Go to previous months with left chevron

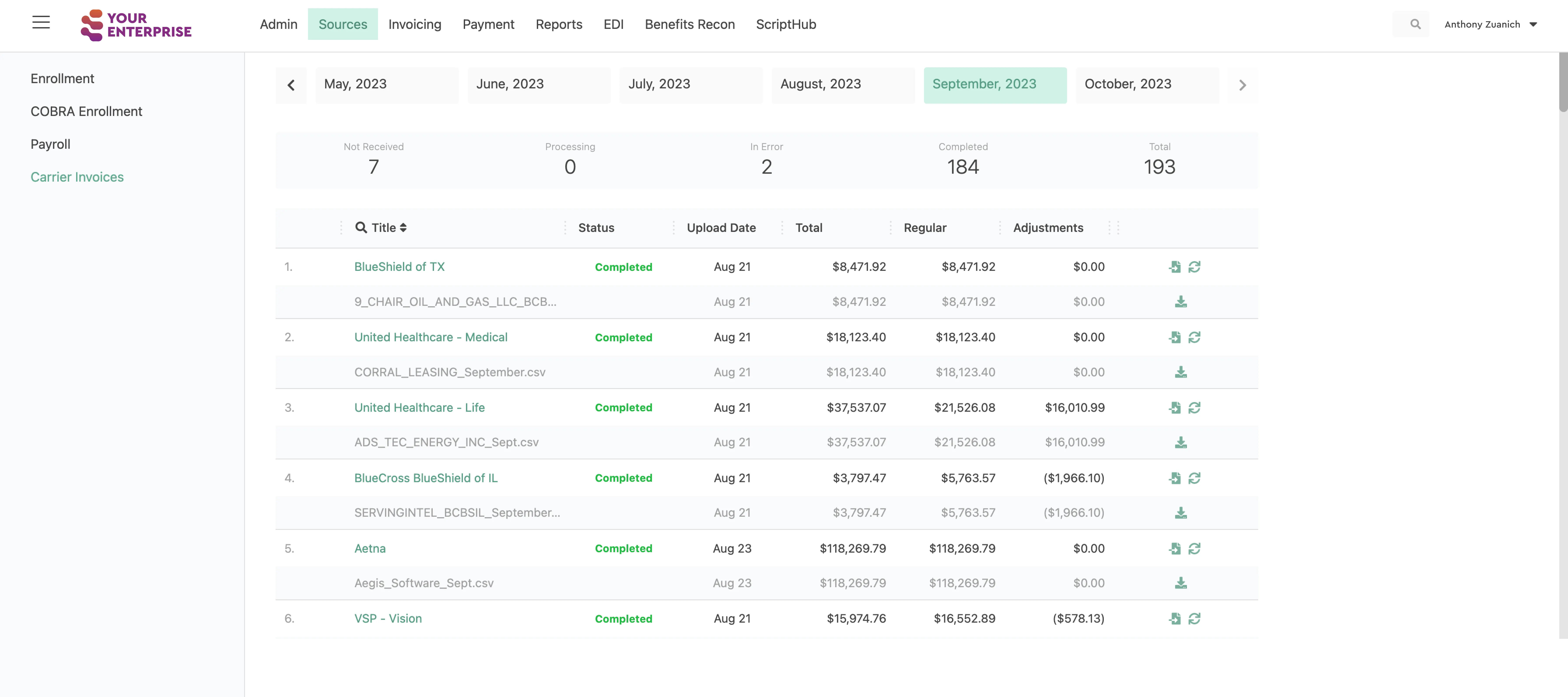point(291,85)
